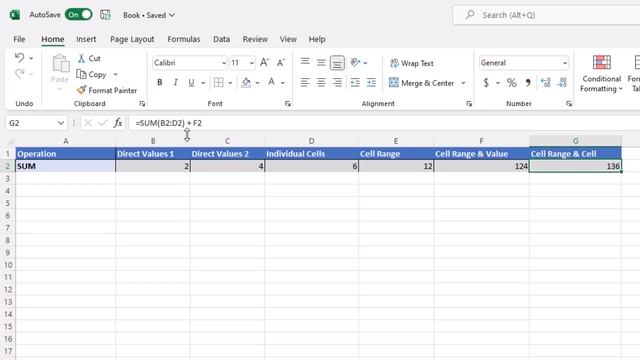Select the column G header

point(576,141)
